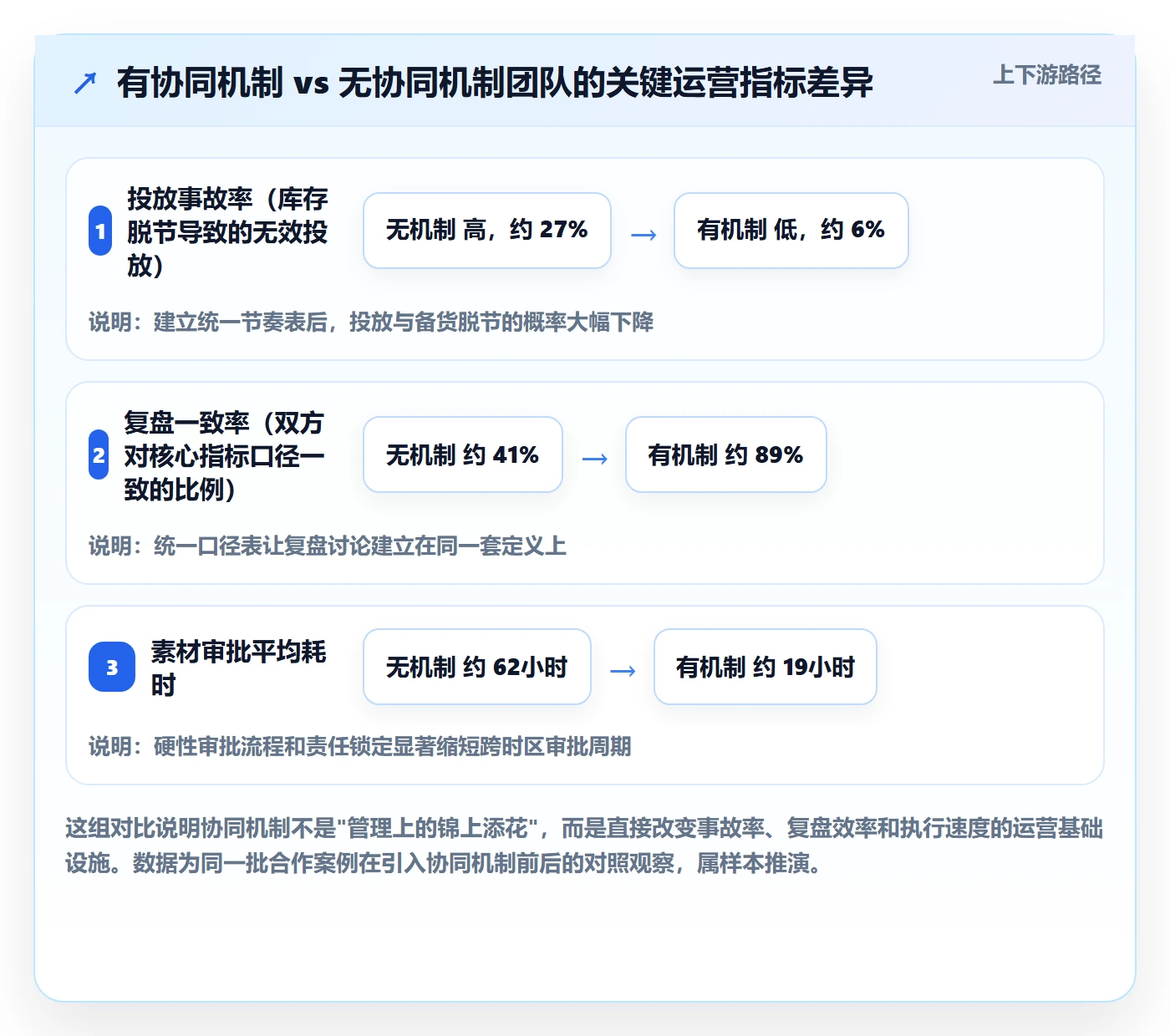
Task: Select the 素材审批平均耗时 metric title
Action: 238,668
